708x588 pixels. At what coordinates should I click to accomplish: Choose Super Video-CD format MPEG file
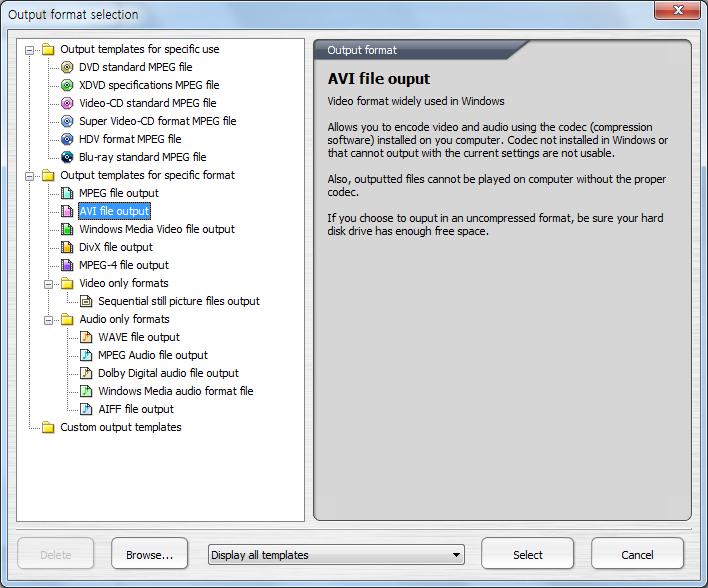(x=158, y=121)
